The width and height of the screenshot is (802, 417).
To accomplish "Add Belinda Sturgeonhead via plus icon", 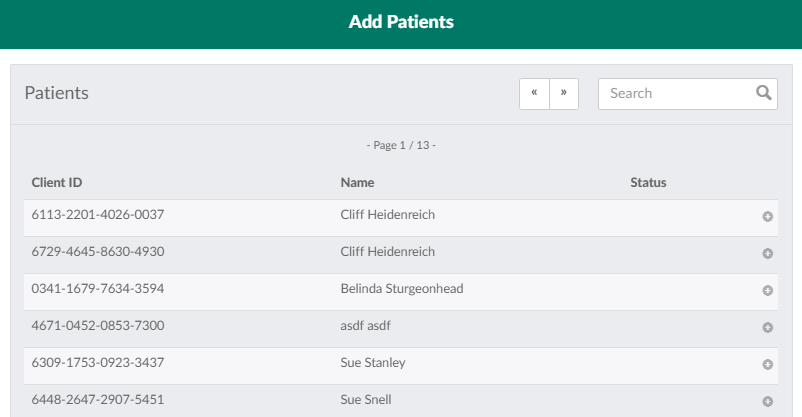I will point(768,290).
